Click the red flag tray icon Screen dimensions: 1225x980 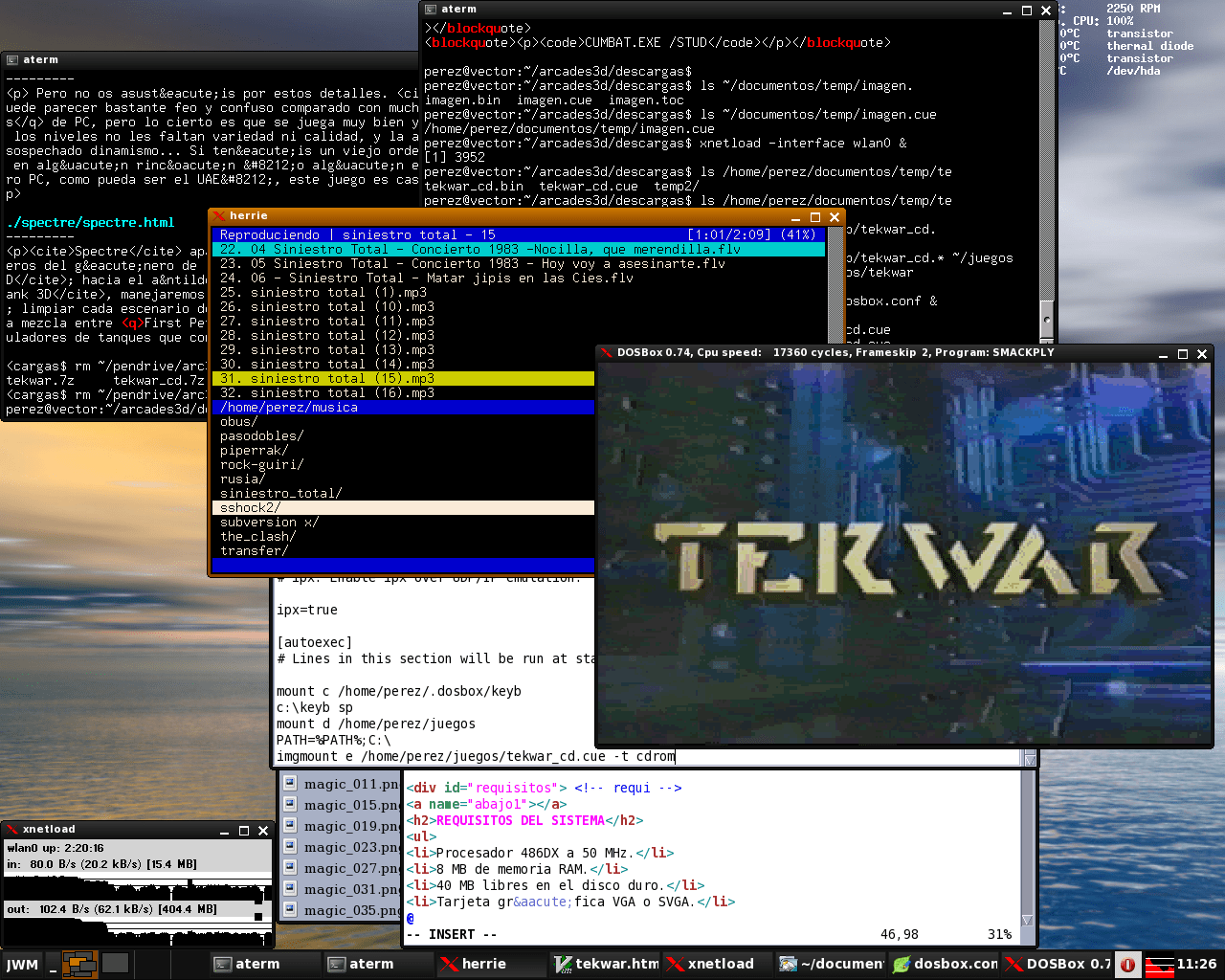pos(1160,965)
